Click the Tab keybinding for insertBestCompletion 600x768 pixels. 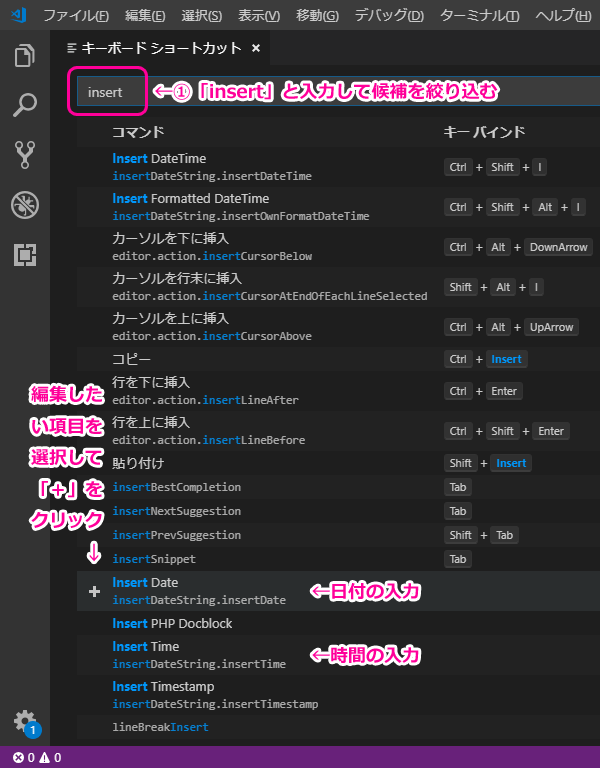458,487
